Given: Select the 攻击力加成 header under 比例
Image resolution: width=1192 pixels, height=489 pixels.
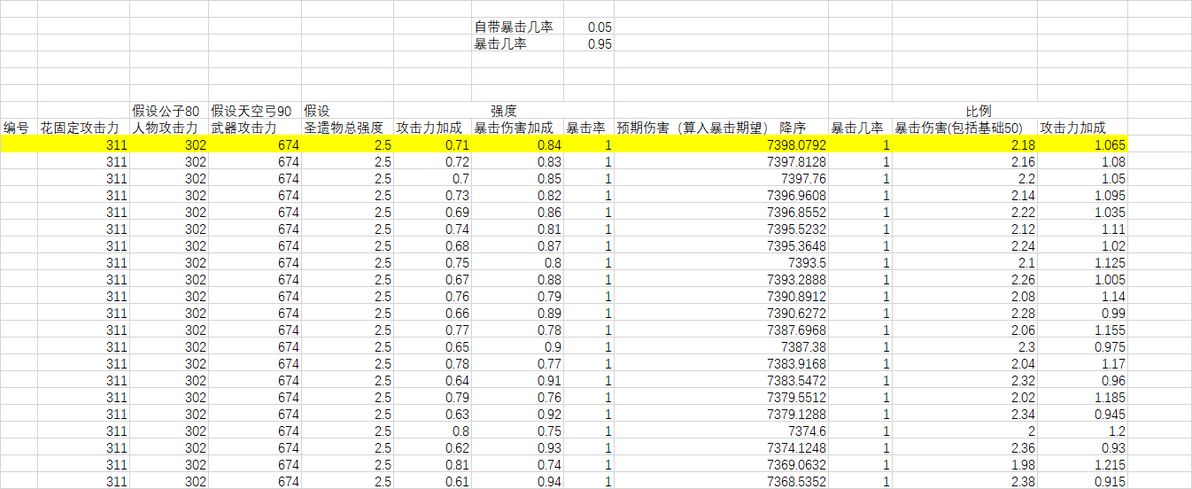Looking at the screenshot, I should pyautogui.click(x=1083, y=128).
